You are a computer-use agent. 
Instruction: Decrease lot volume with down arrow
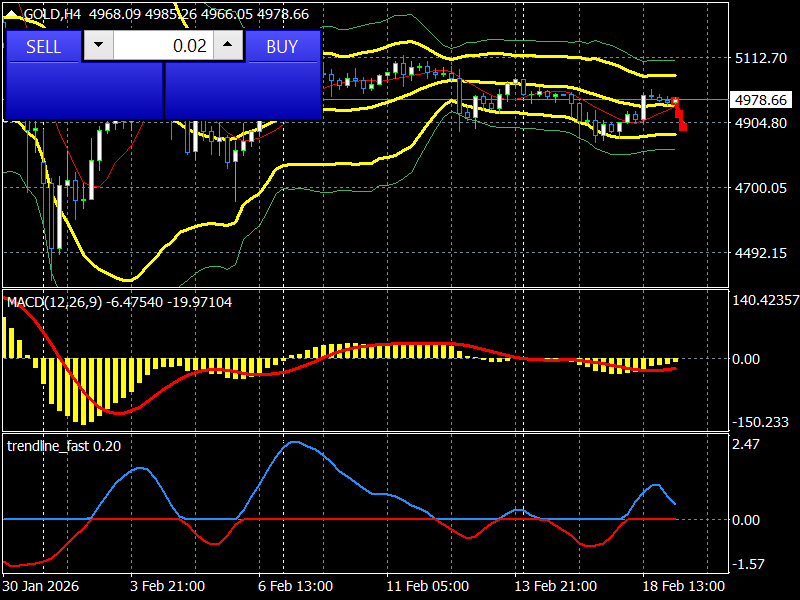(x=98, y=45)
